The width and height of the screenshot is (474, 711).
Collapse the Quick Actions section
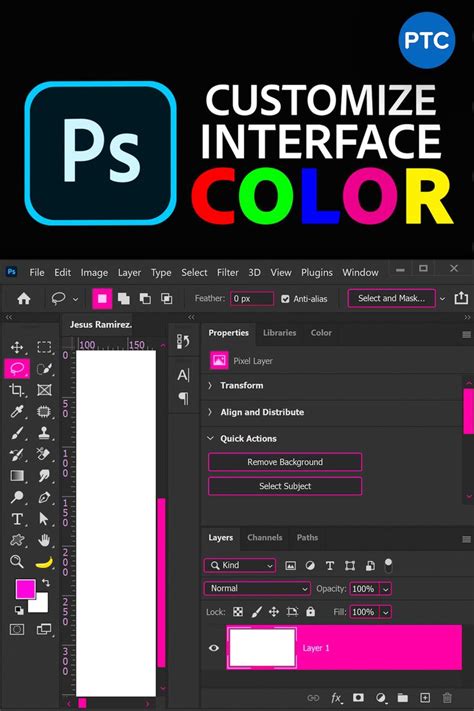(x=210, y=438)
